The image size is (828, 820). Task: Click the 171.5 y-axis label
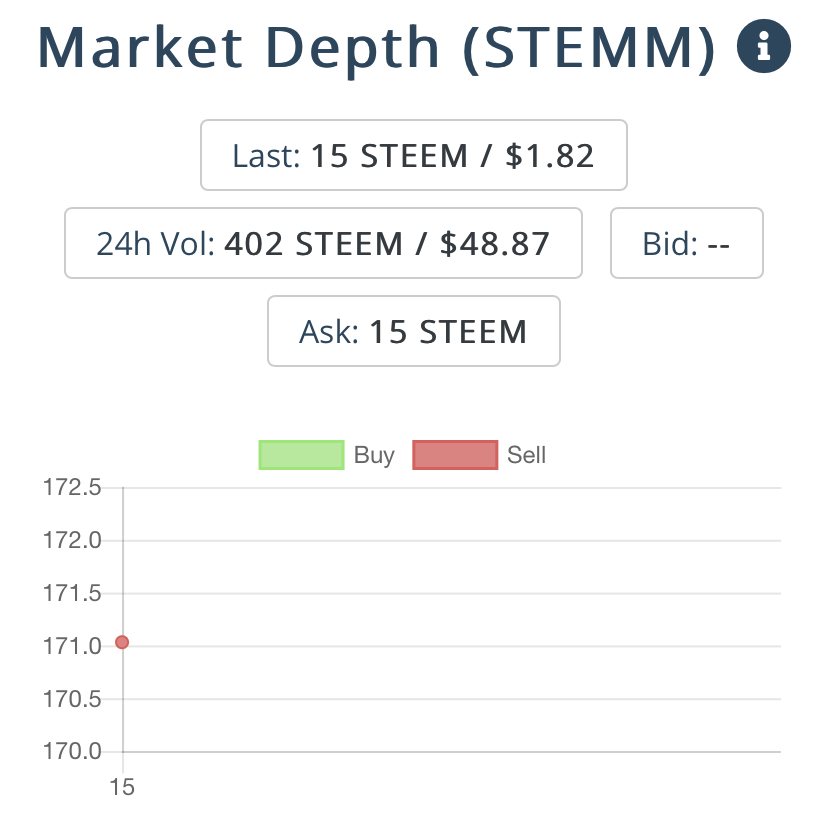72,594
